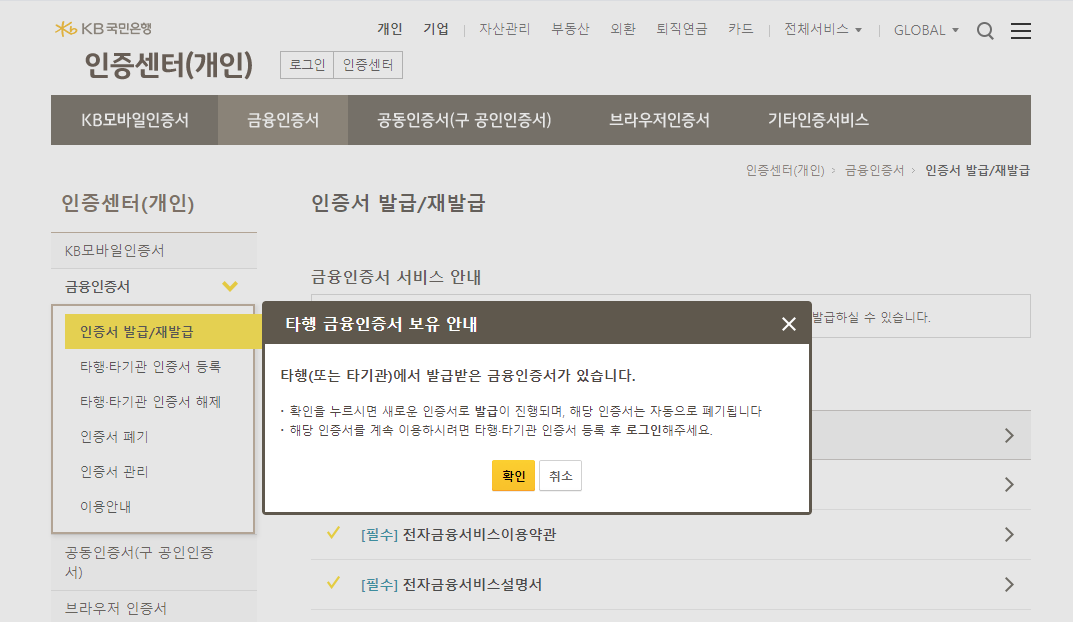Open KB모바일인증서 in left sidebar

[154, 250]
